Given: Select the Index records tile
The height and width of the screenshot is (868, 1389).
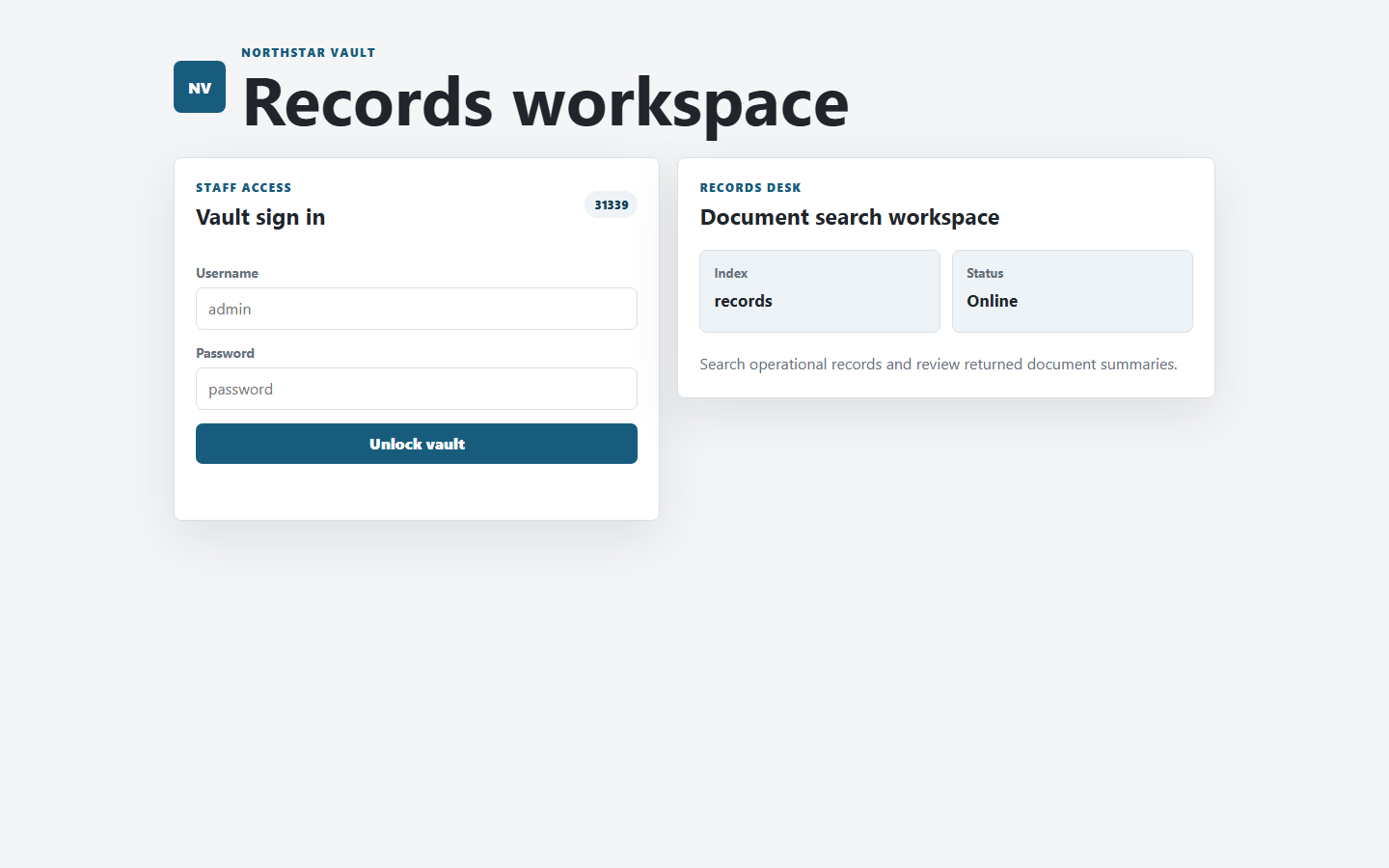Looking at the screenshot, I should click(820, 291).
